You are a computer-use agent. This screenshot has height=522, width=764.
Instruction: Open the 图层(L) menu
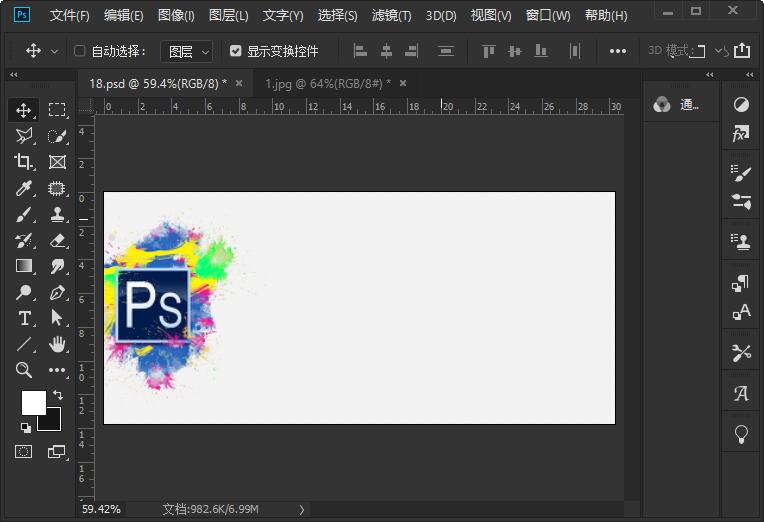coord(229,16)
